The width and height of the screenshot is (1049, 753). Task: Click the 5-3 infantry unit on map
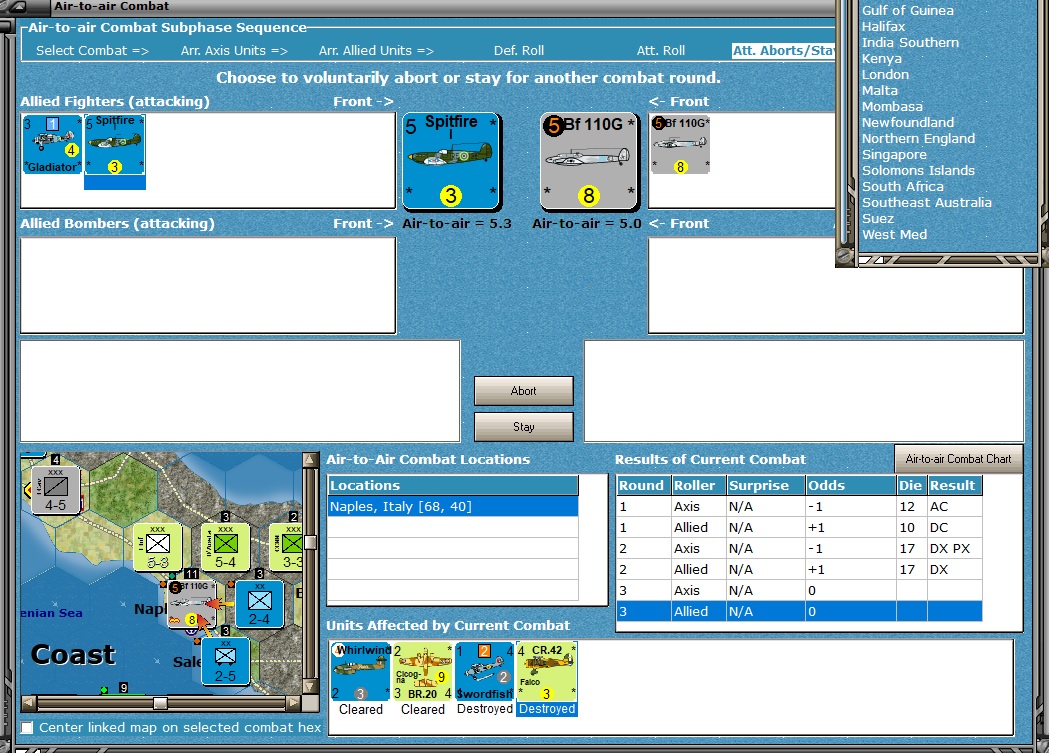point(158,548)
